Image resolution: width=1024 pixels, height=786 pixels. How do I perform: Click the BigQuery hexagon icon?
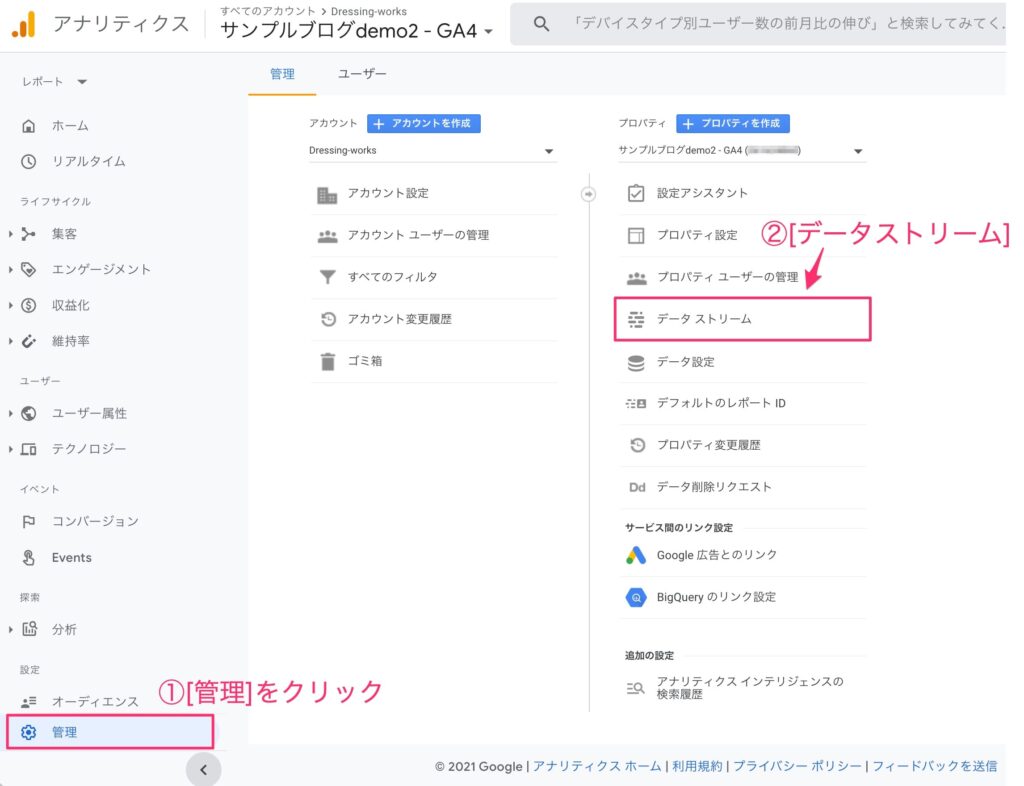coord(636,597)
